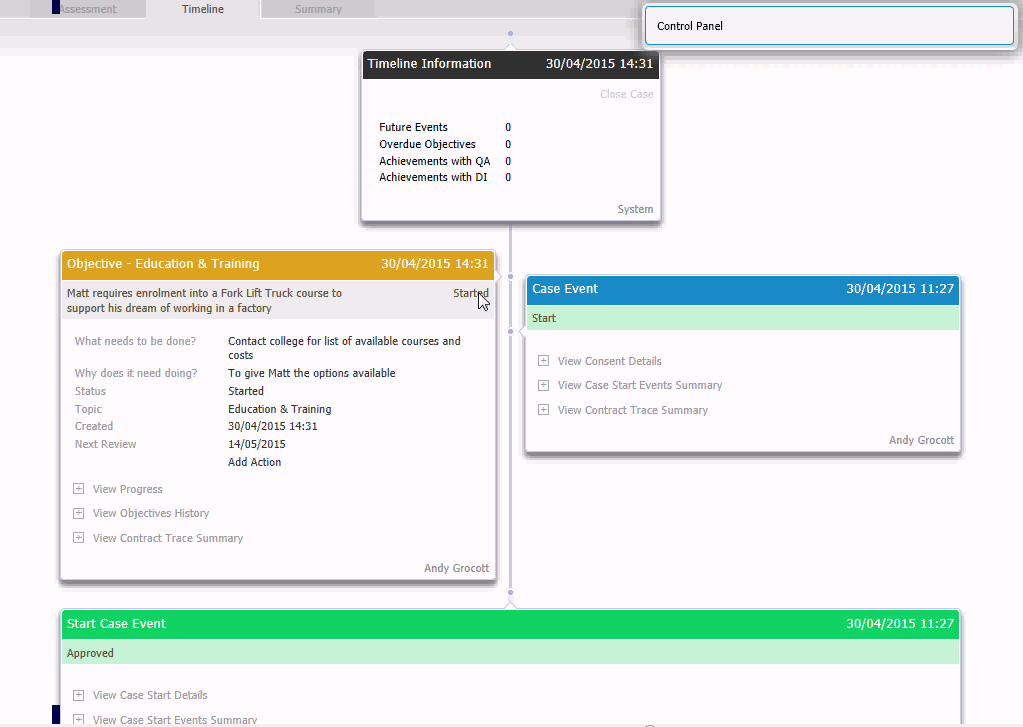1023x727 pixels.
Task: Click Achievements with DI label
Action: [433, 178]
